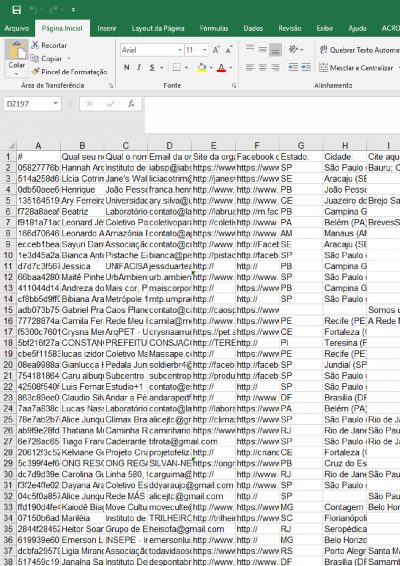This screenshot has height=566, width=400.
Task: Click the confirm checkmark in formula bar
Action: 110,104
